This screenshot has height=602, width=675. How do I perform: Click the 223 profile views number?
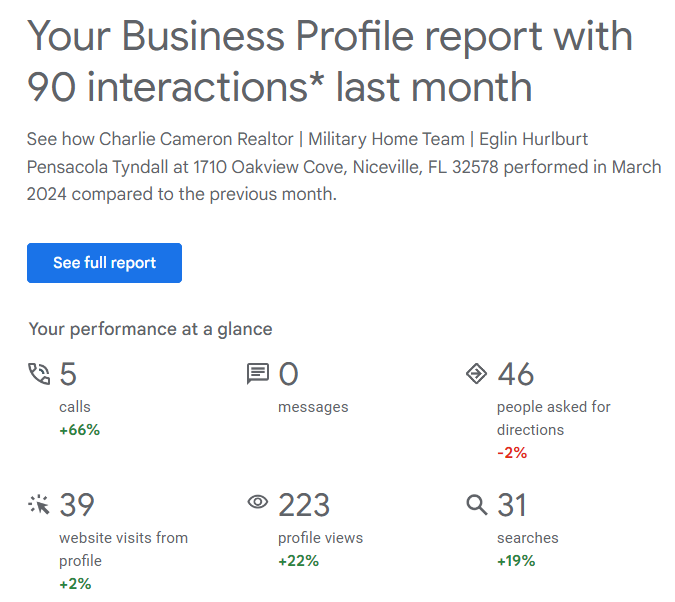tap(304, 505)
